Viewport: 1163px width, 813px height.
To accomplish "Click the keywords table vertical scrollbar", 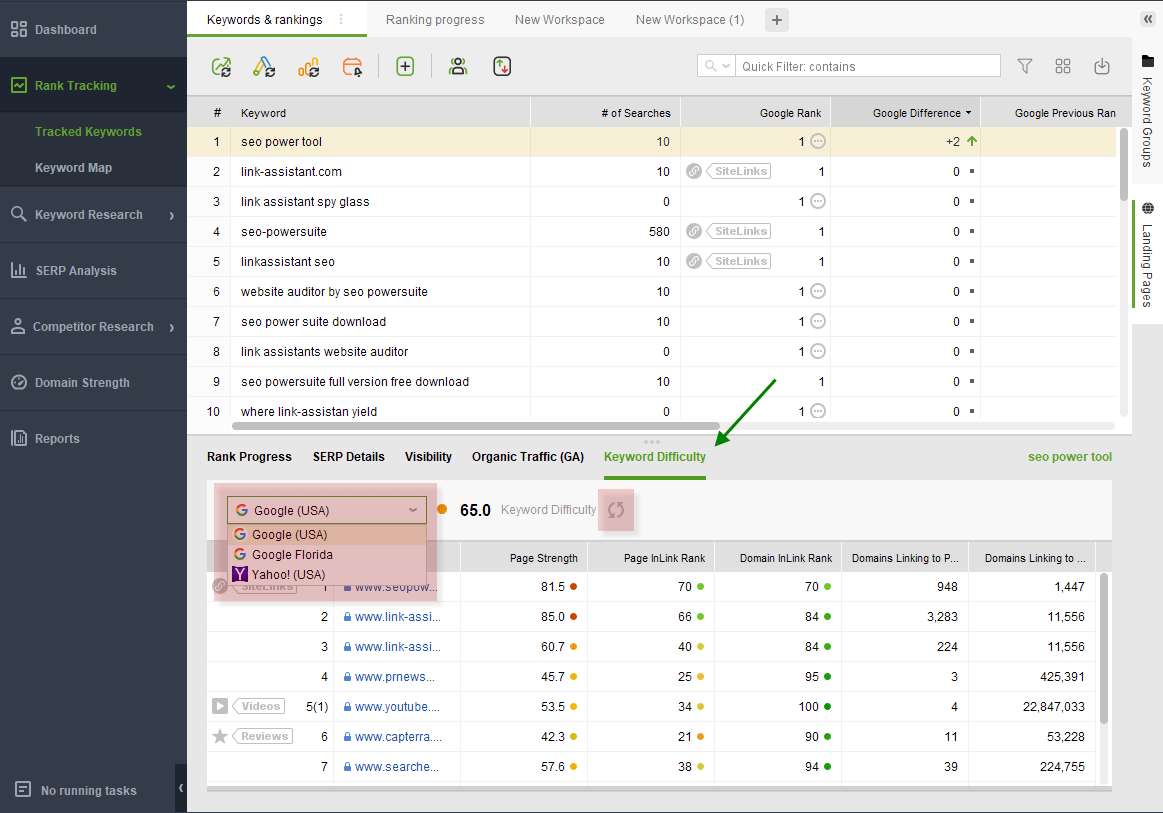I will 1124,163.
